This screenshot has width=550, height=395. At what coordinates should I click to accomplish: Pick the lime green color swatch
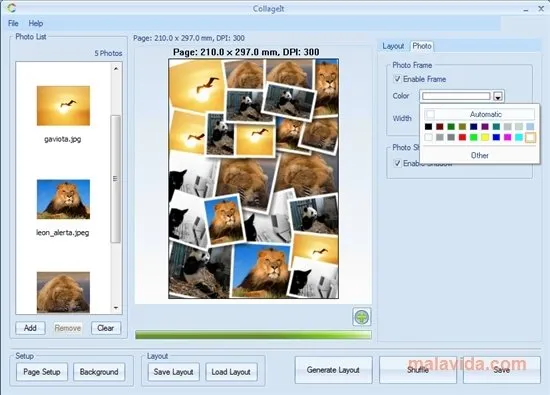474,137
